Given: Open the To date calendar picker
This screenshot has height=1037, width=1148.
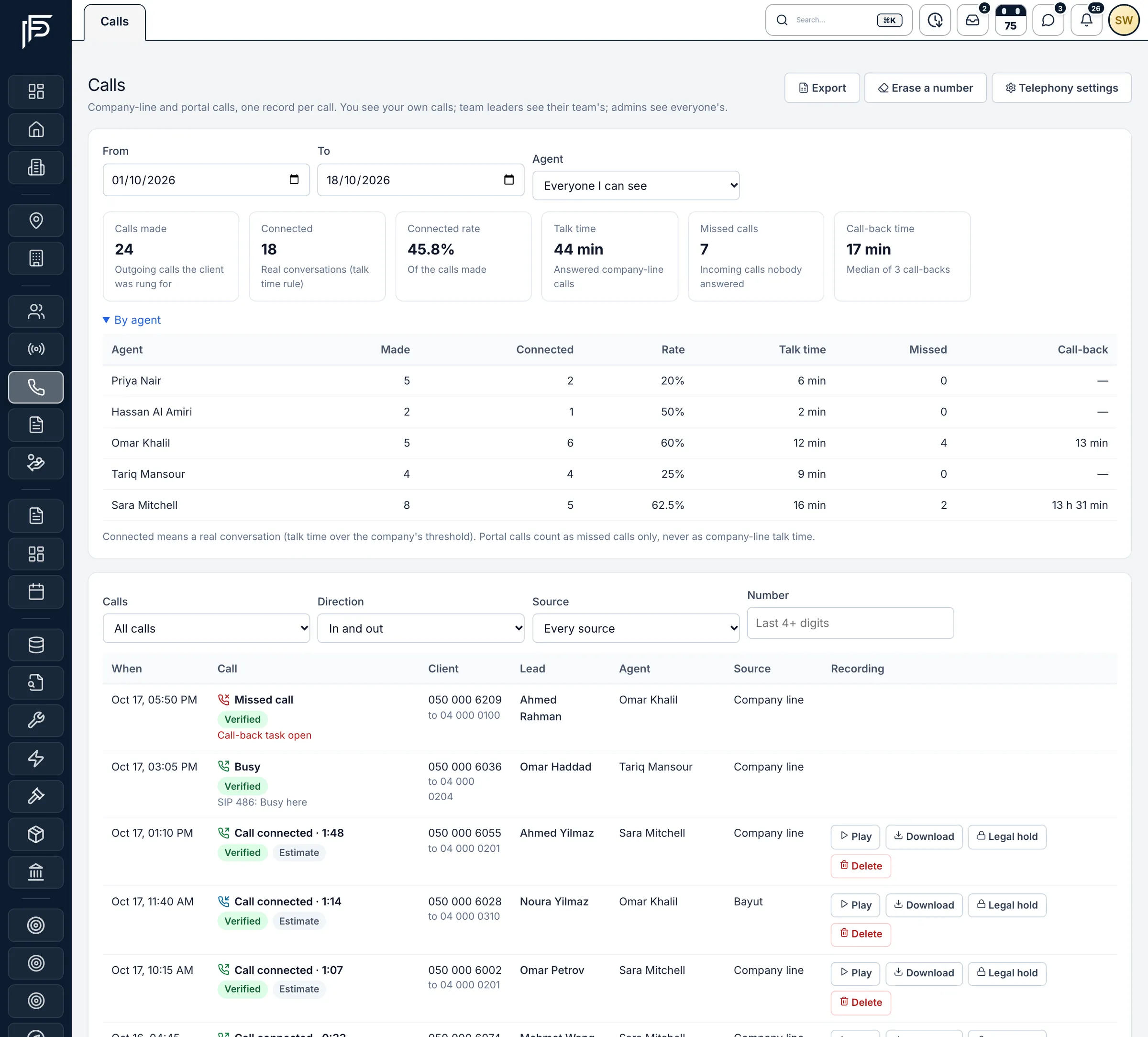Looking at the screenshot, I should (x=509, y=180).
